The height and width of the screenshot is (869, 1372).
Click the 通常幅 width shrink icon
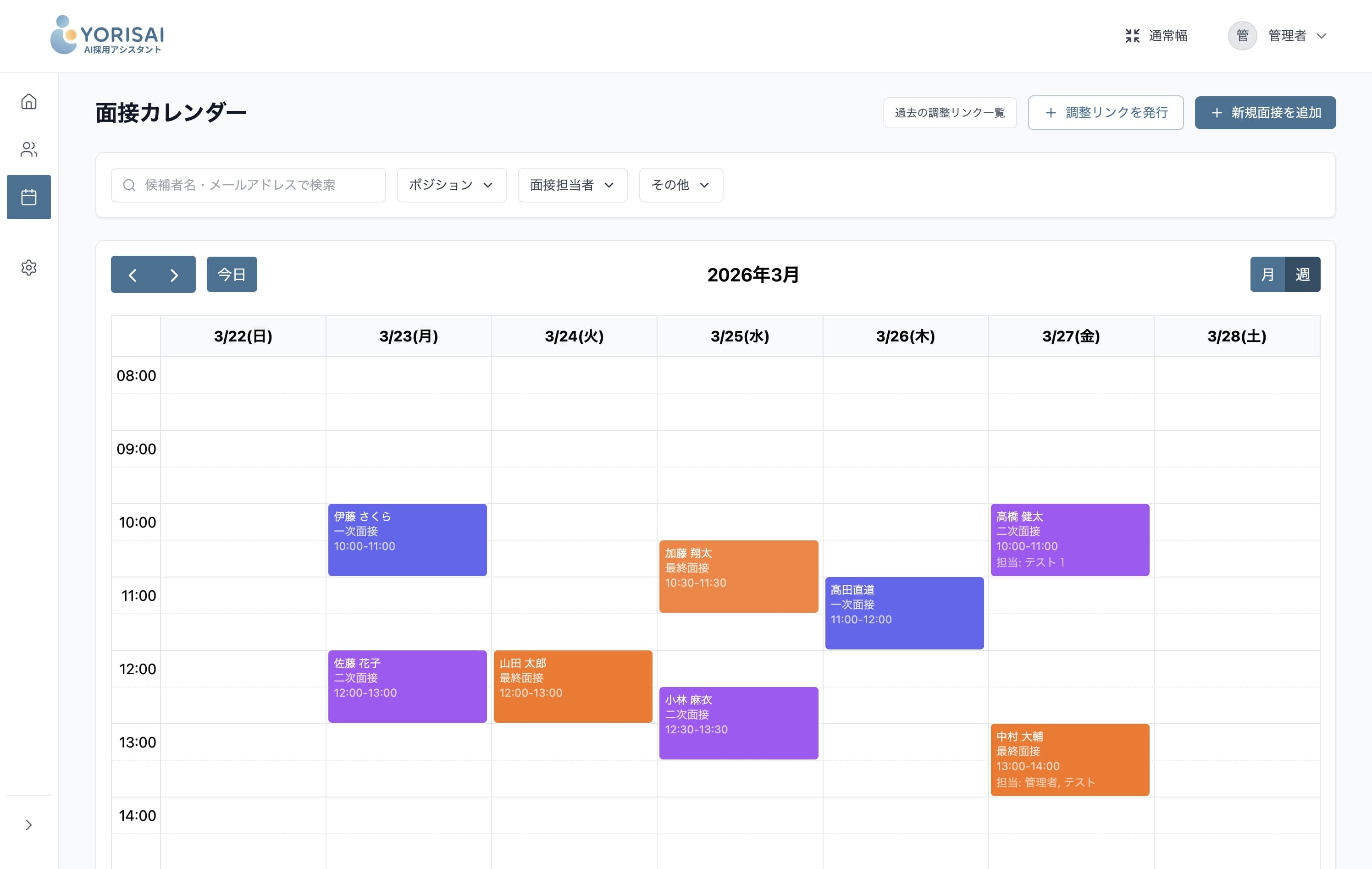point(1132,35)
